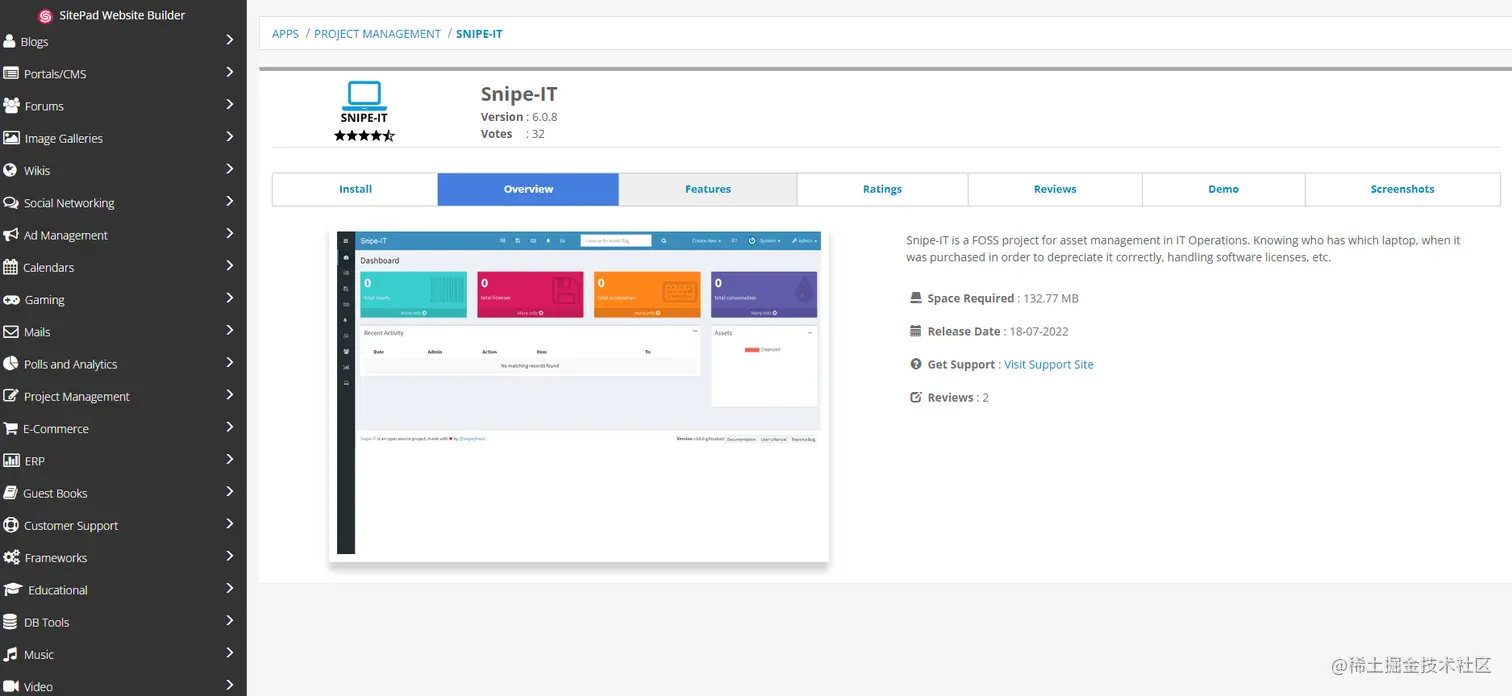Screen dimensions: 1512x696
Task: Open the Visit Support Site link
Action: [x=1048, y=364]
